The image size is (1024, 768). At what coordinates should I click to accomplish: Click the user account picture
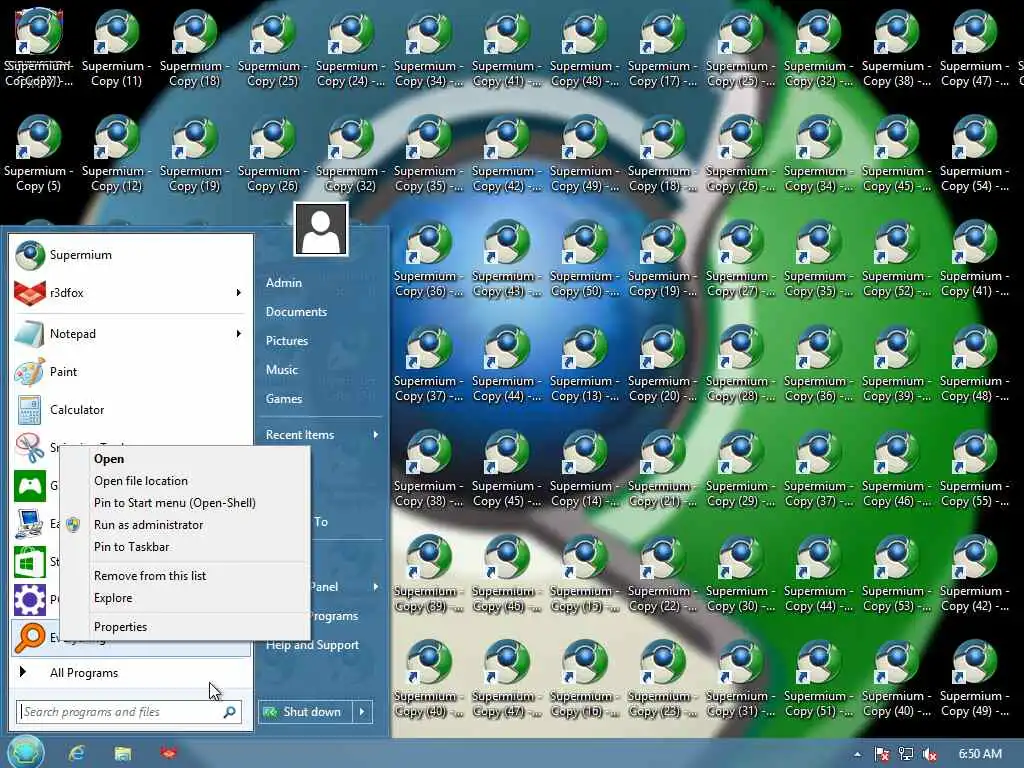(321, 229)
